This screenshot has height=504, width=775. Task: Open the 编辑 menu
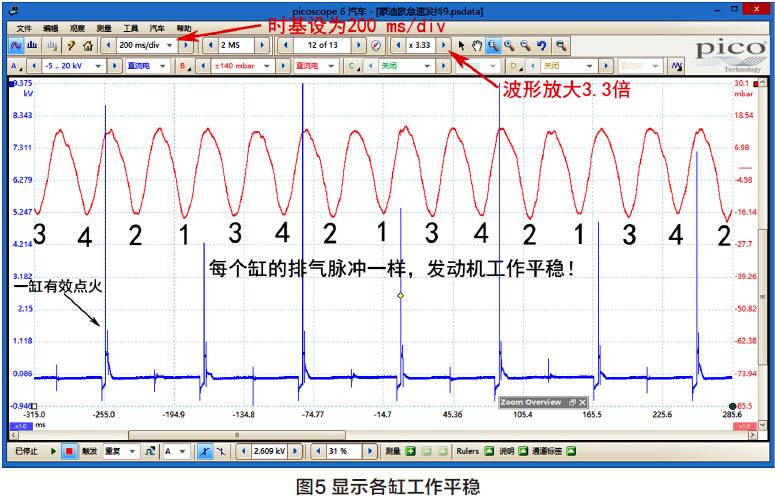pyautogui.click(x=50, y=29)
